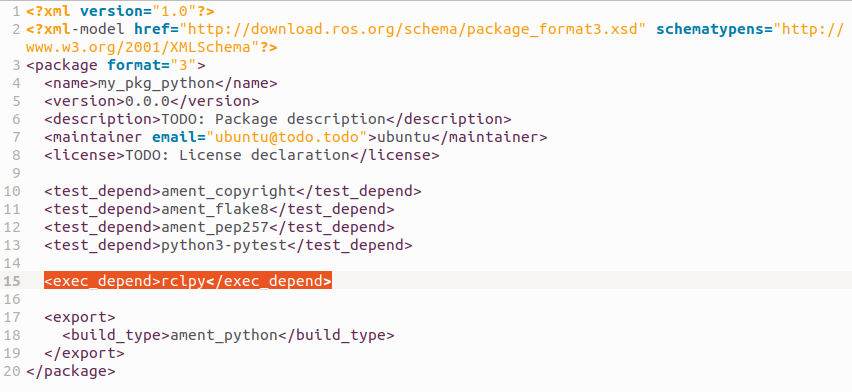
Task: Click the closing /package tag
Action: coord(71,371)
